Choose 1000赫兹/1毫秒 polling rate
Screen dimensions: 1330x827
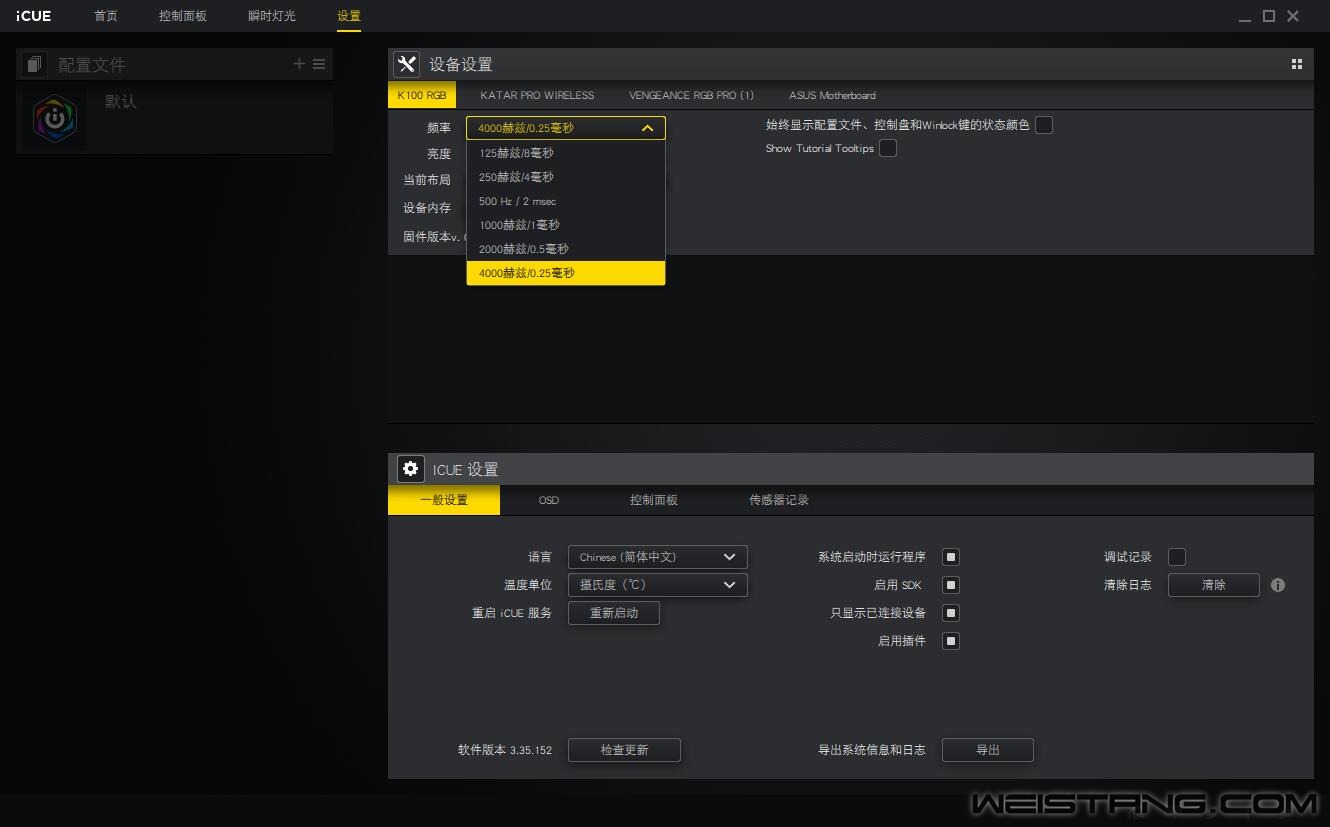pos(566,225)
